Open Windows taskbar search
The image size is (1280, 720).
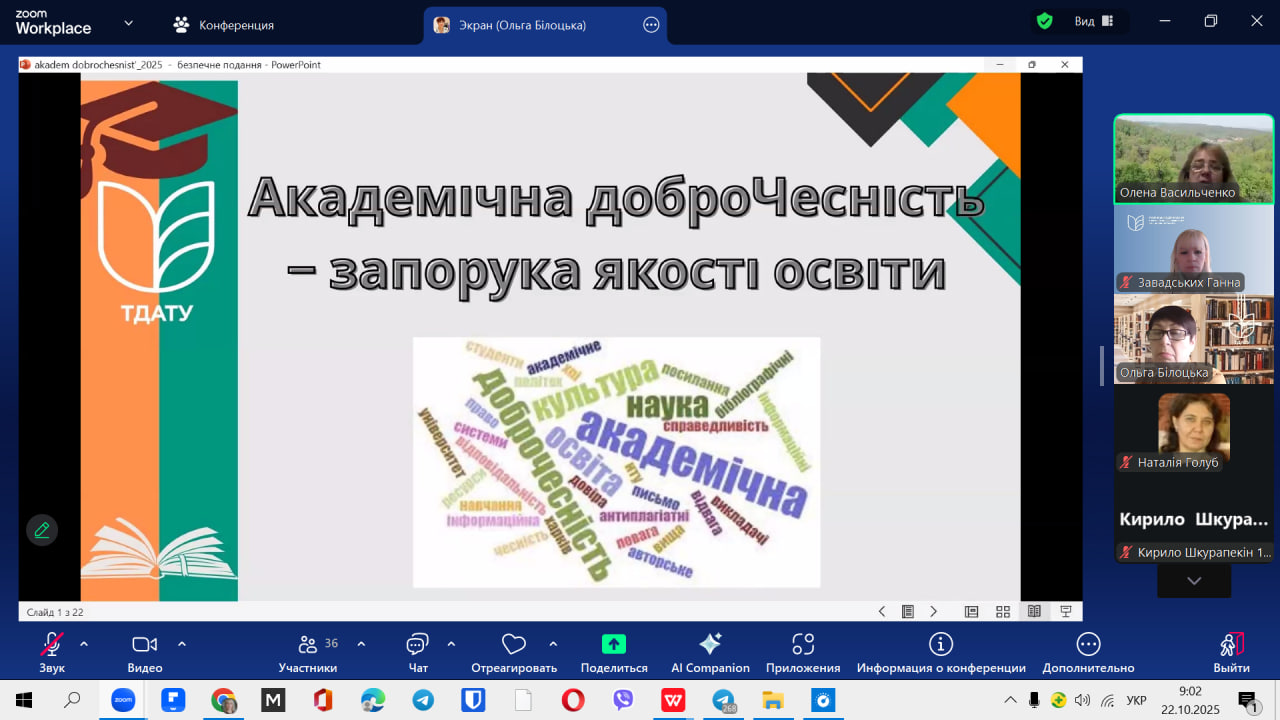[72, 700]
